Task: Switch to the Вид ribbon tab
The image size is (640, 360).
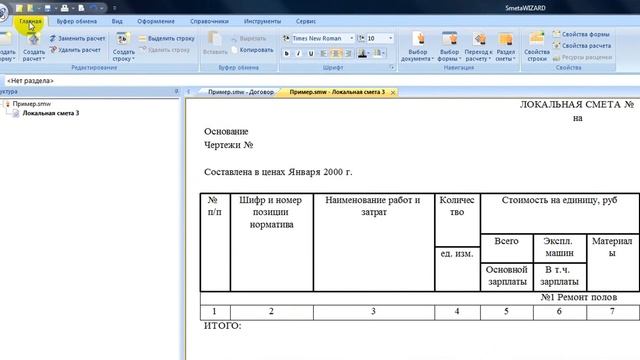Action: (x=117, y=21)
